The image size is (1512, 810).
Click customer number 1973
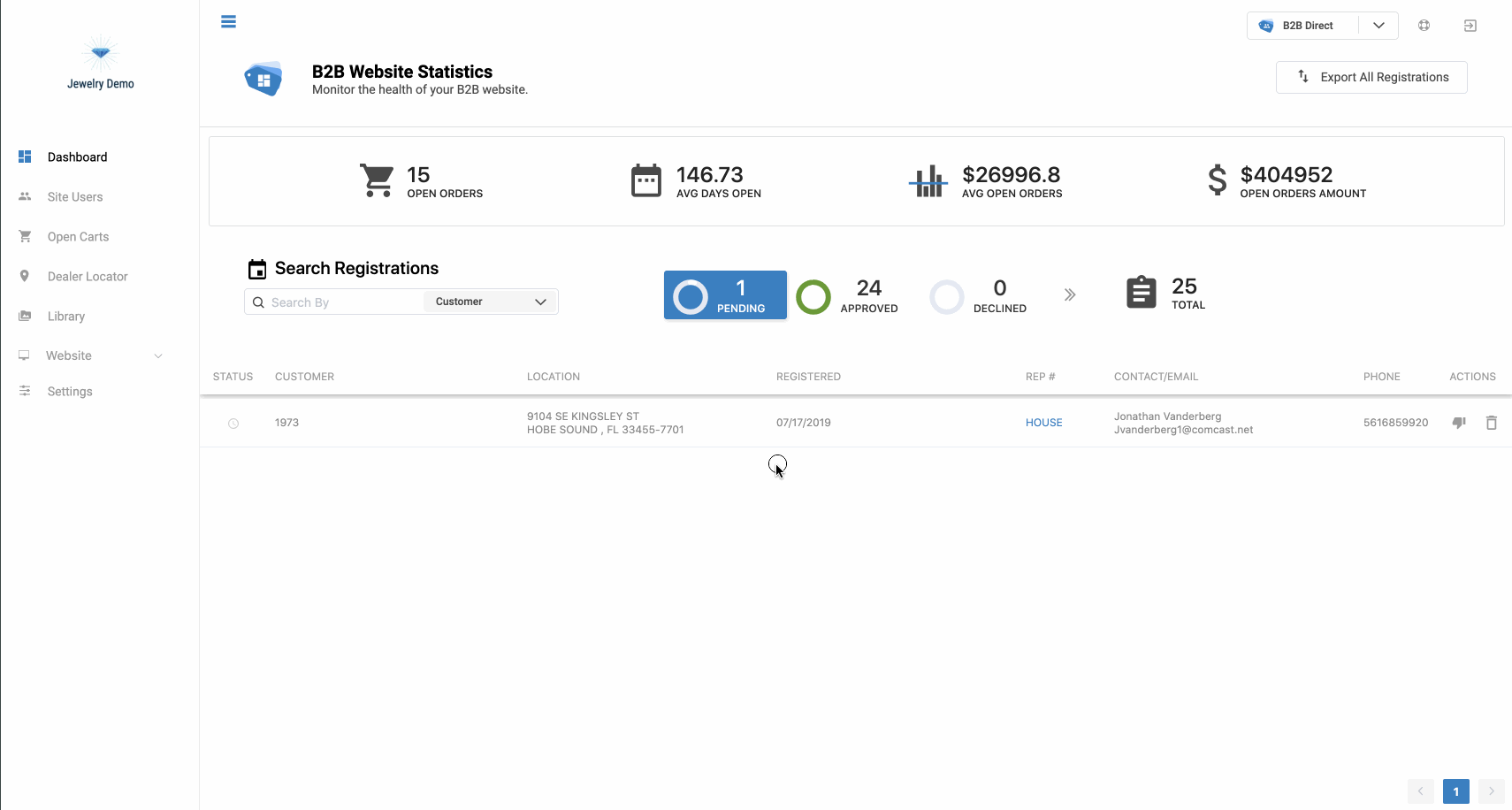(287, 423)
